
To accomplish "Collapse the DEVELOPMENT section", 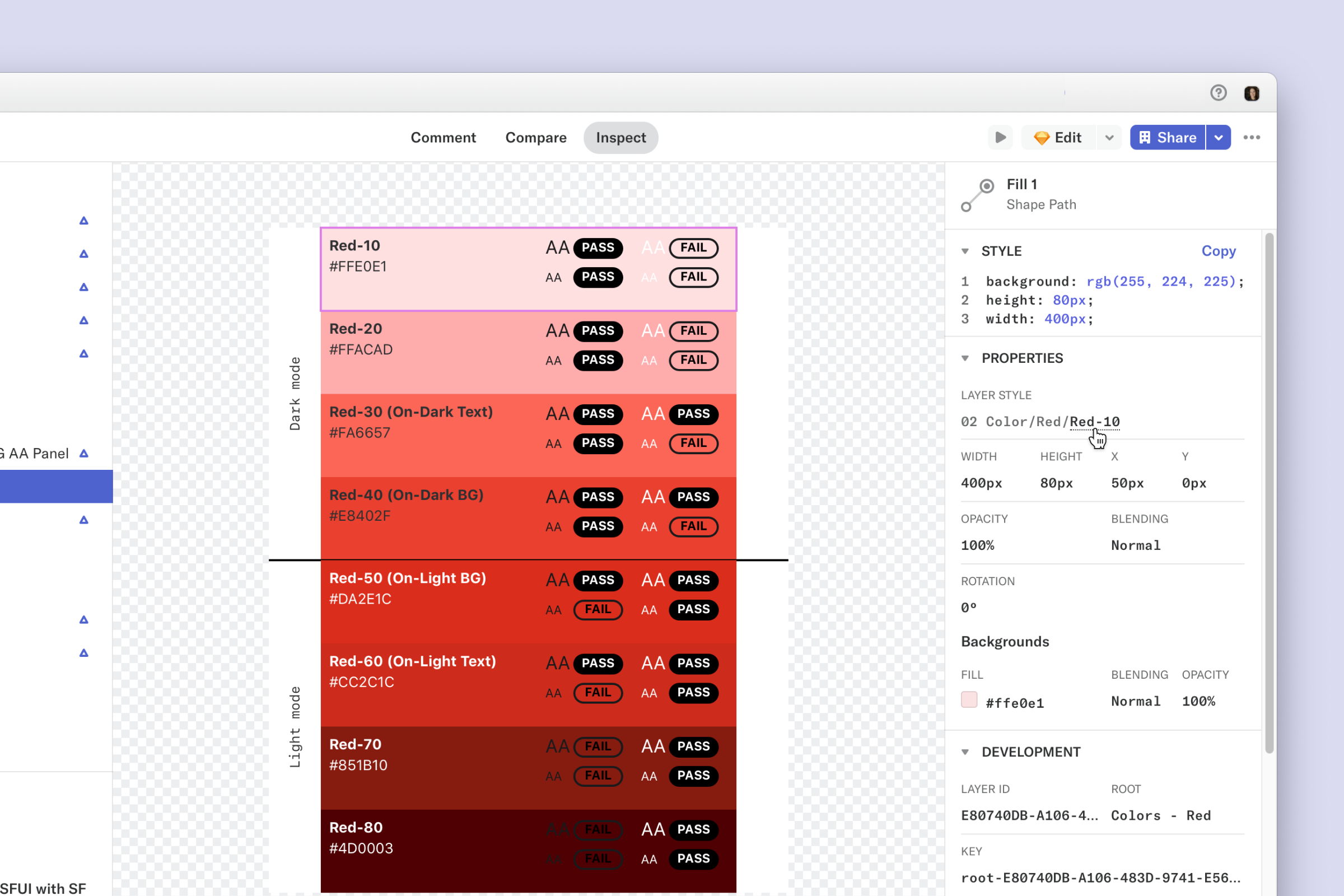I will click(x=965, y=752).
